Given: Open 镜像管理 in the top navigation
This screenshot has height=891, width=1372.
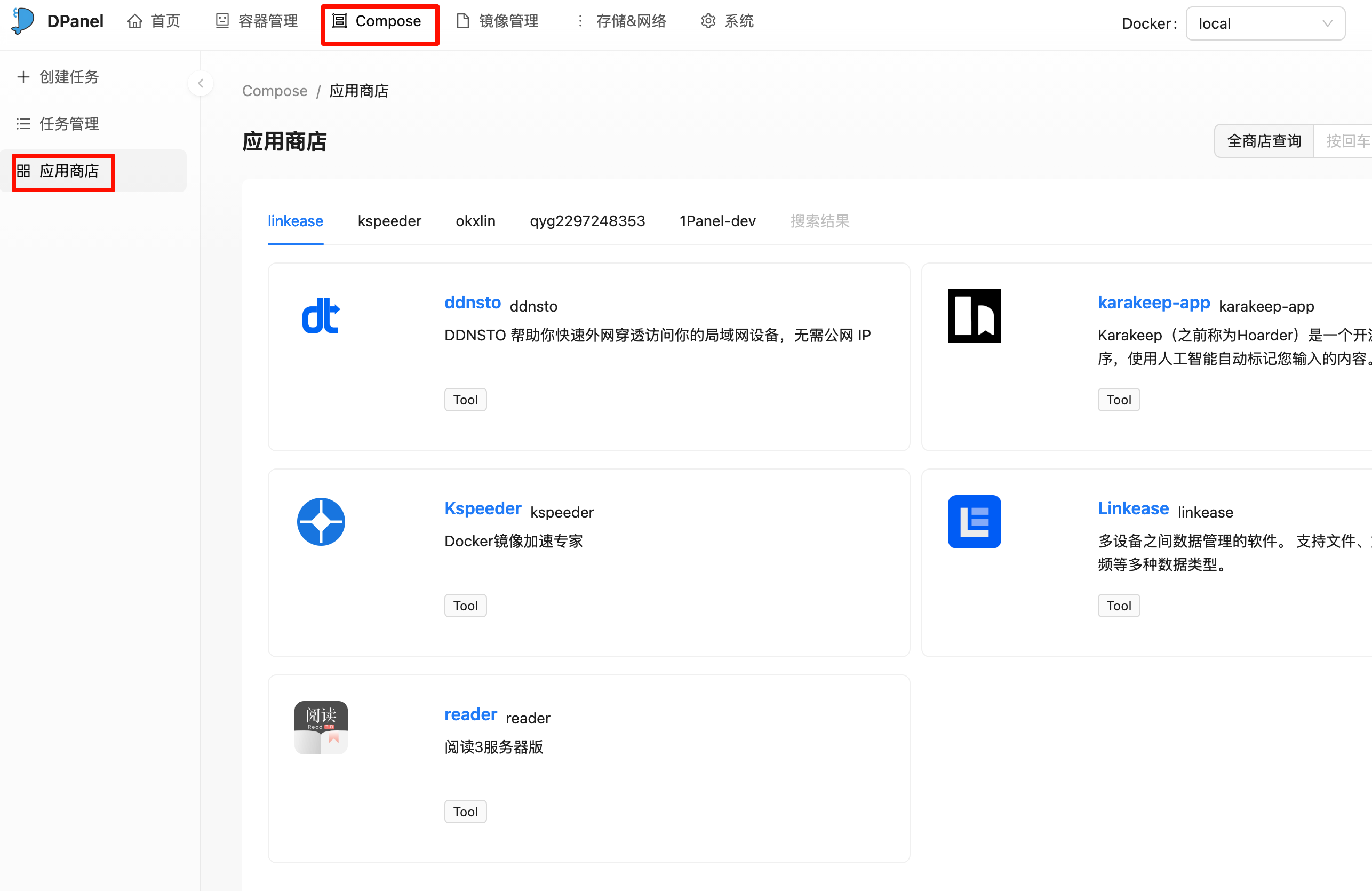Looking at the screenshot, I should pyautogui.click(x=498, y=21).
